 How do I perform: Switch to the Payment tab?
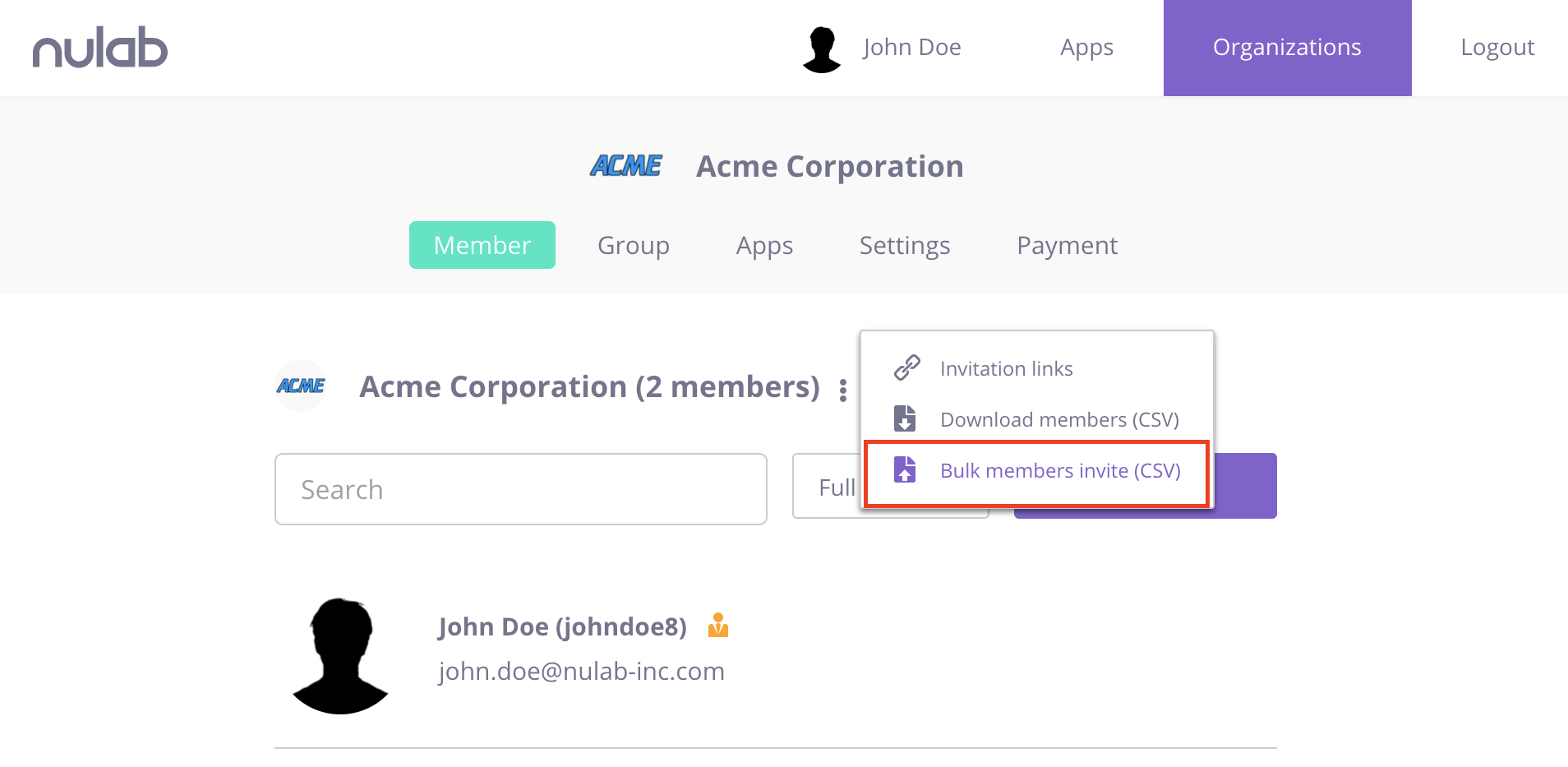coord(1066,245)
